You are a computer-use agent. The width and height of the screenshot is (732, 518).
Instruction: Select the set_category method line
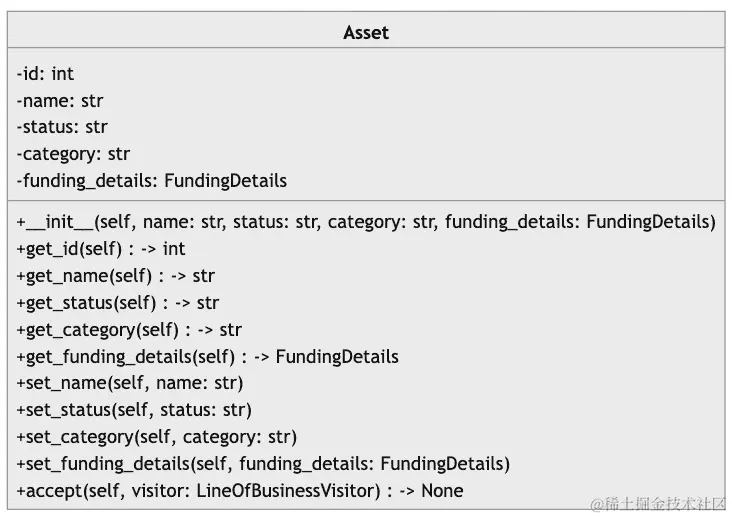pos(157,437)
